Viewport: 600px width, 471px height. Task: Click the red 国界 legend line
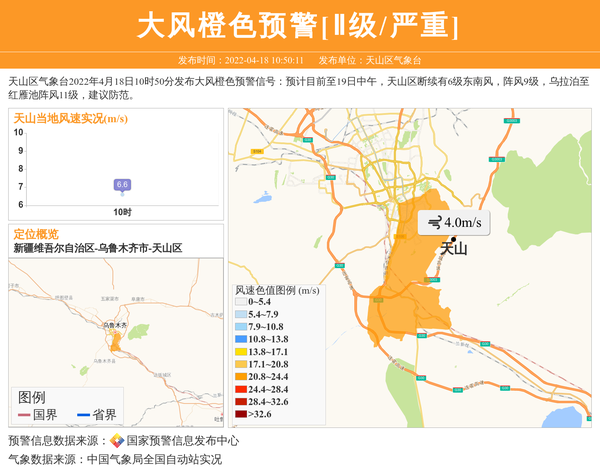[24, 415]
